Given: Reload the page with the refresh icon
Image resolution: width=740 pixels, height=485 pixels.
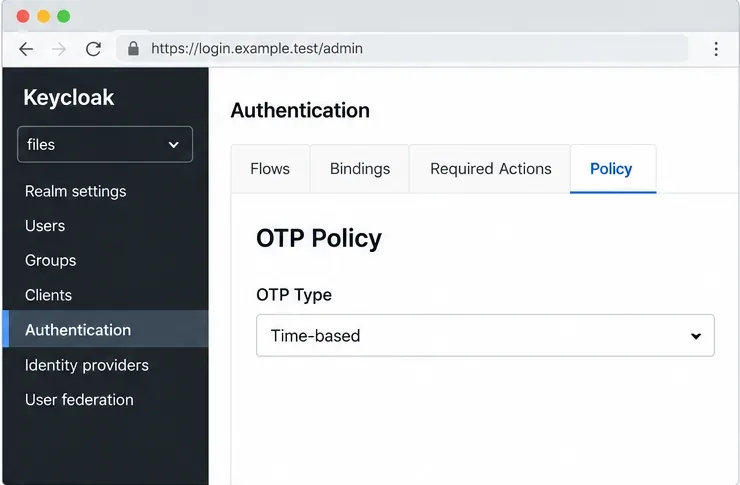Looking at the screenshot, I should coord(93,49).
